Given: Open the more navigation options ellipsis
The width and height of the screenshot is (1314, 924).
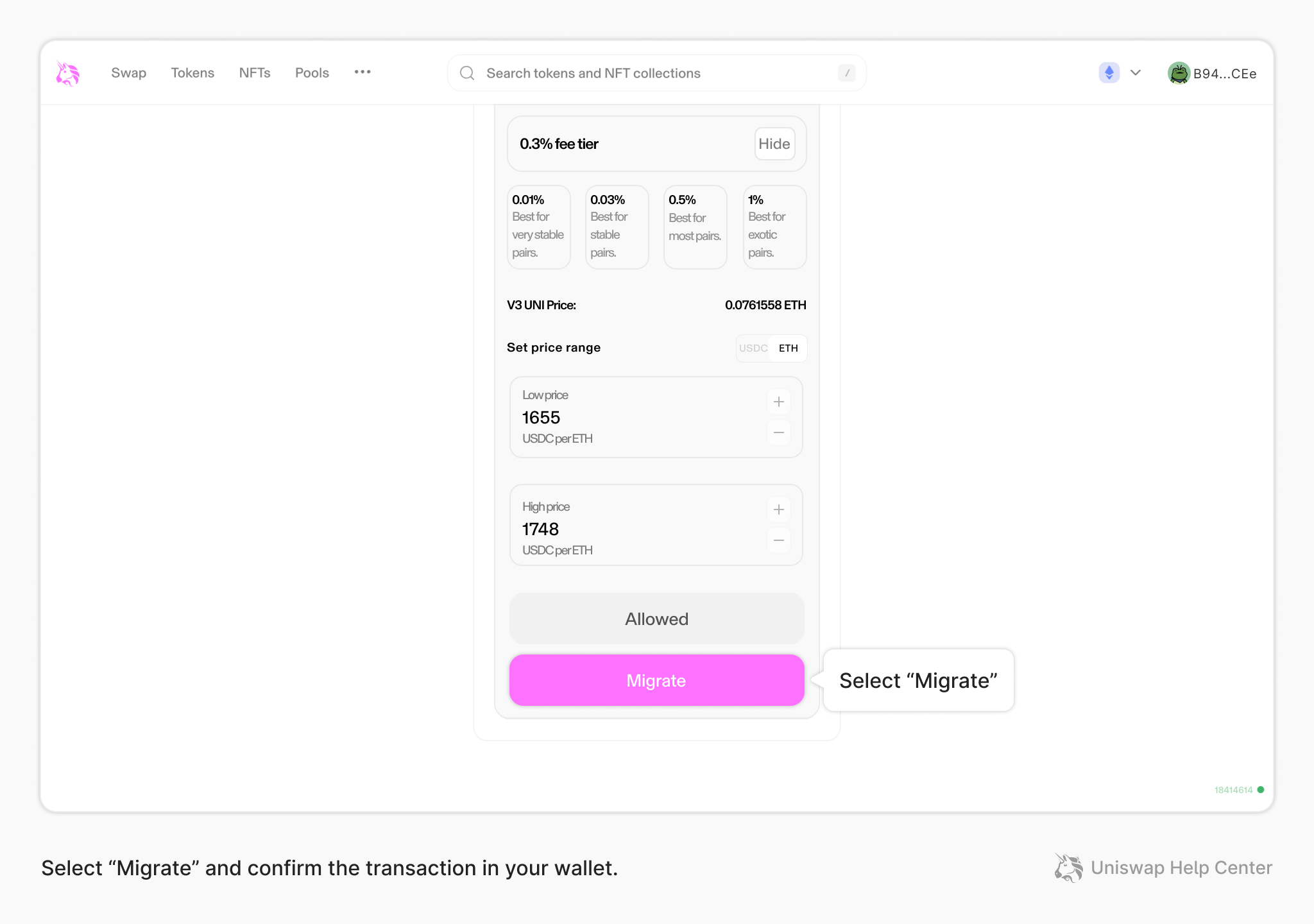Looking at the screenshot, I should coord(363,73).
